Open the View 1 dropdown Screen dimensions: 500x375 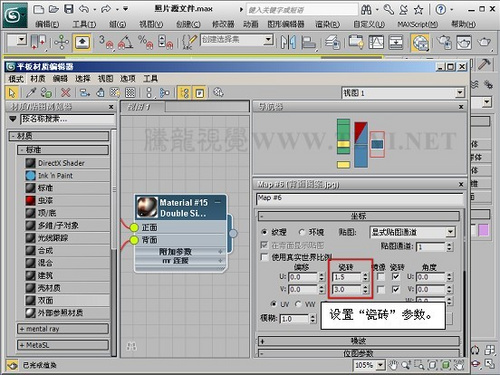click(460, 93)
